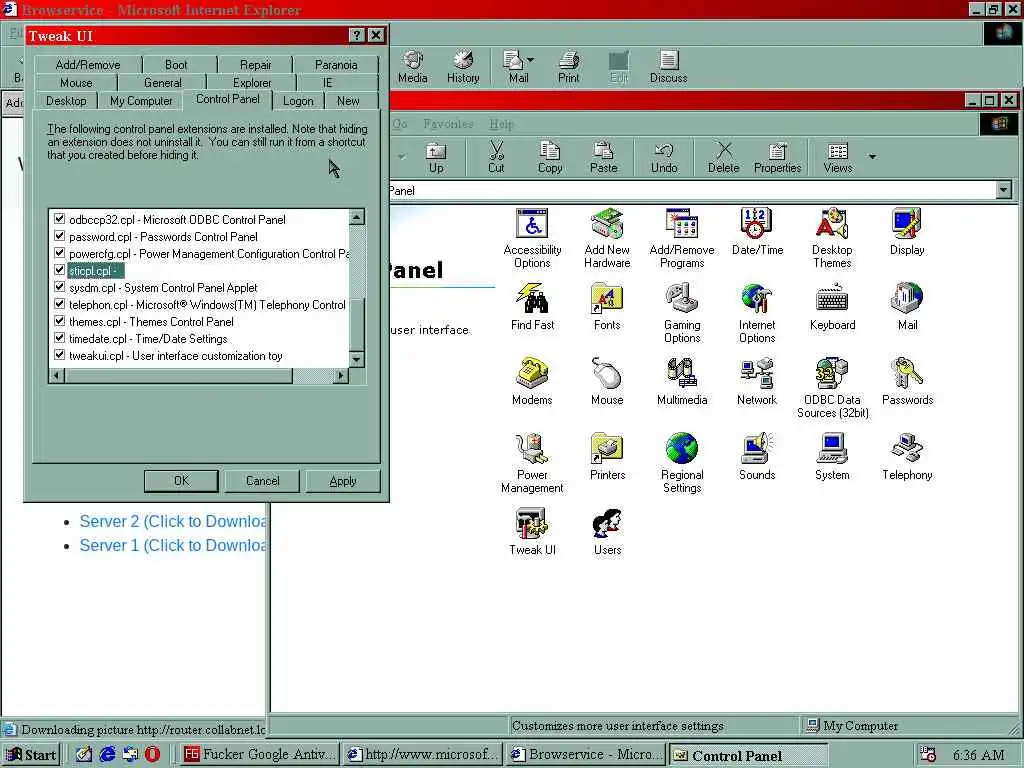Viewport: 1024px width, 768px height.
Task: Open the Power Management icon
Action: point(532,464)
